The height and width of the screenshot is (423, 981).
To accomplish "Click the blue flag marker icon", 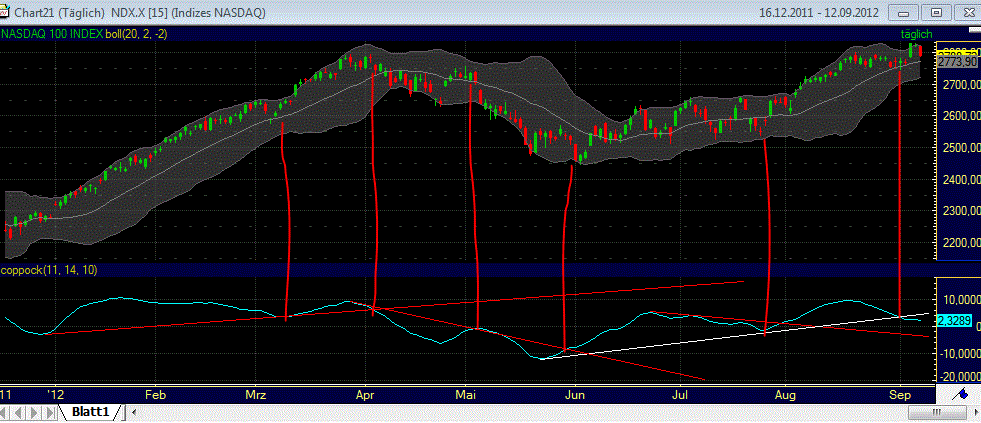I will pyautogui.click(x=958, y=392).
